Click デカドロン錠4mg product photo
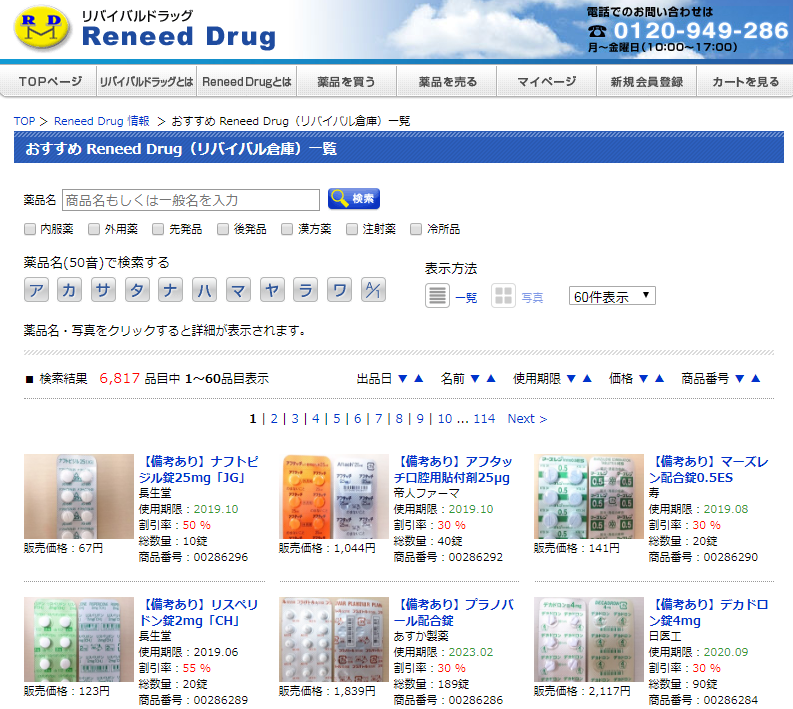This screenshot has width=793, height=709. 589,639
